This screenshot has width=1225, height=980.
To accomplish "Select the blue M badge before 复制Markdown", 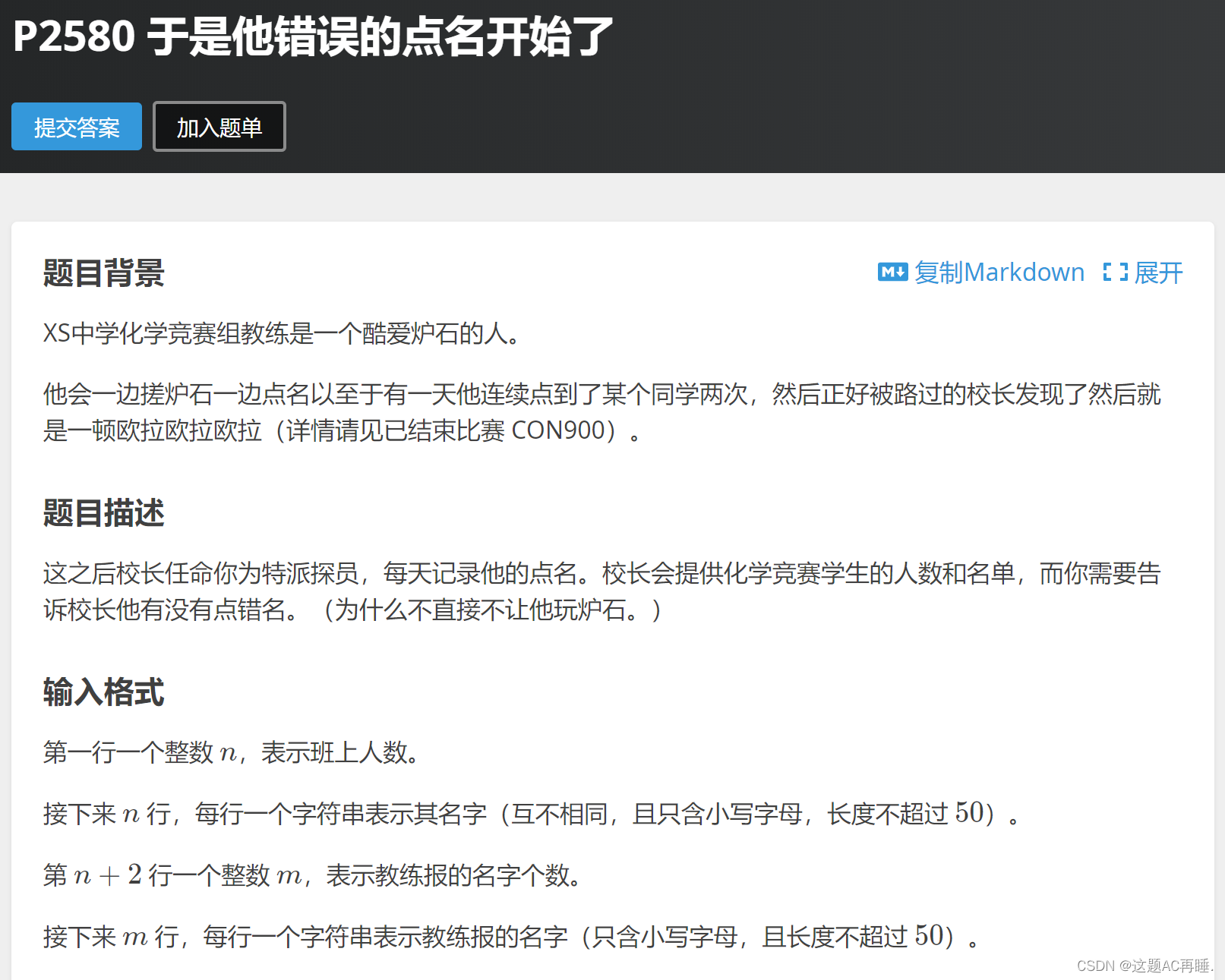I will pyautogui.click(x=893, y=272).
